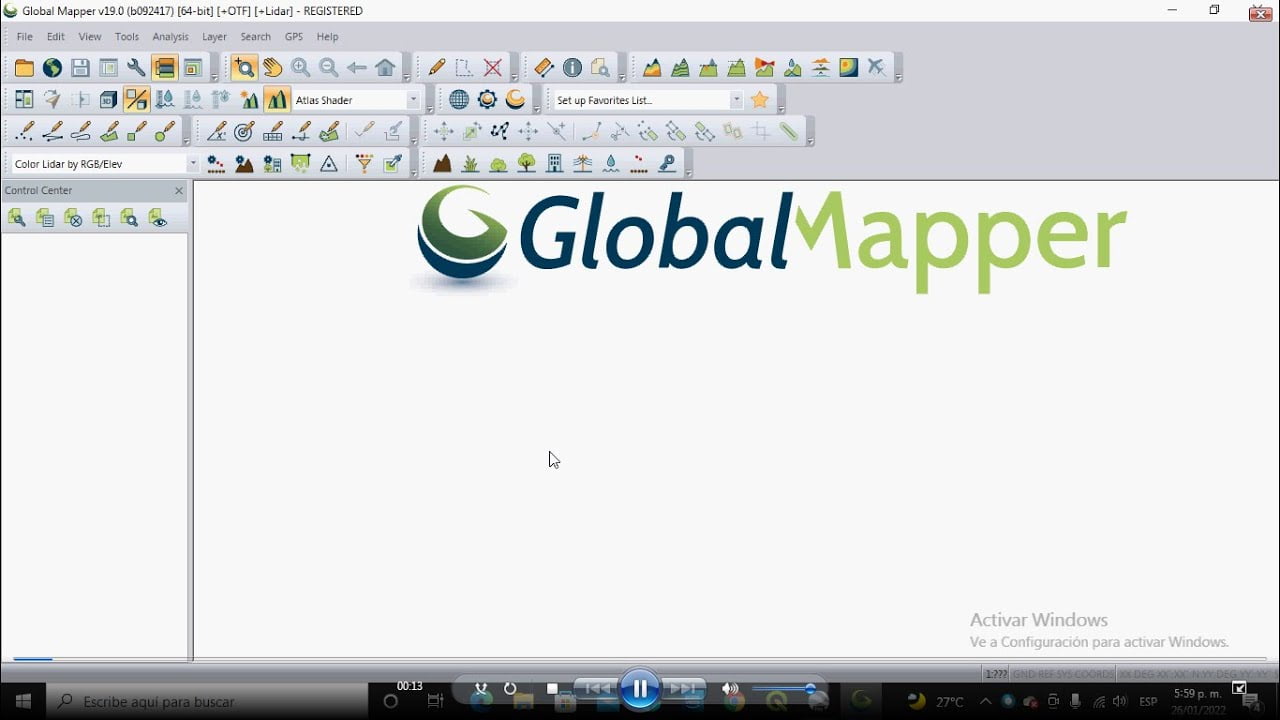1280x720 pixels.
Task: Open the Color Lidar by RGB/Elev dropdown
Action: coord(194,163)
